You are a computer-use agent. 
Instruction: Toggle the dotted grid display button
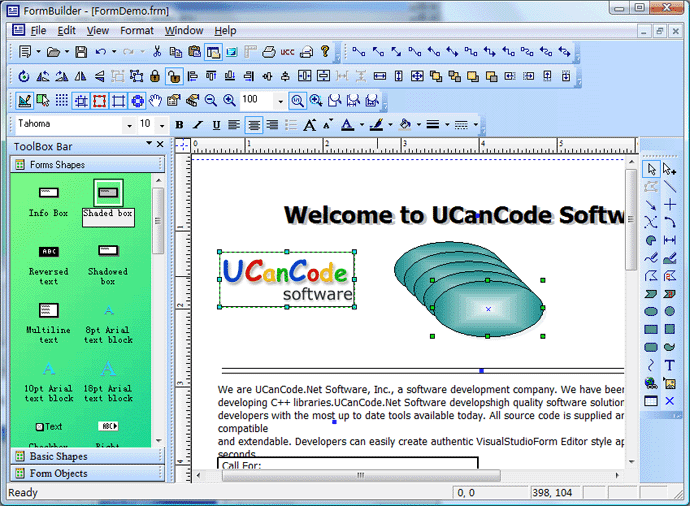pyautogui.click(x=62, y=100)
